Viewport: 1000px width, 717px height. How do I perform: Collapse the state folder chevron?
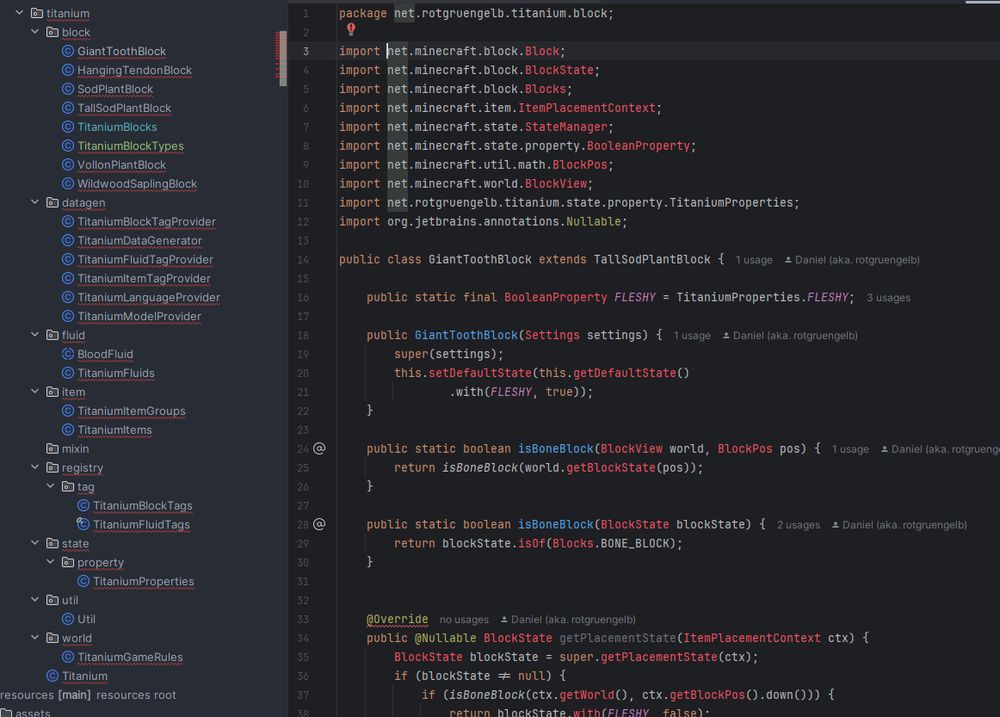click(35, 543)
